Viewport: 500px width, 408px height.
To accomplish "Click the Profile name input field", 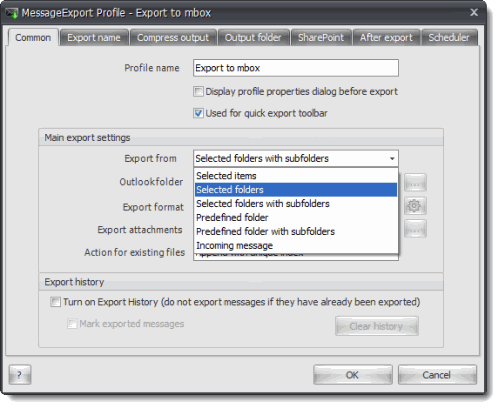I will (x=296, y=68).
